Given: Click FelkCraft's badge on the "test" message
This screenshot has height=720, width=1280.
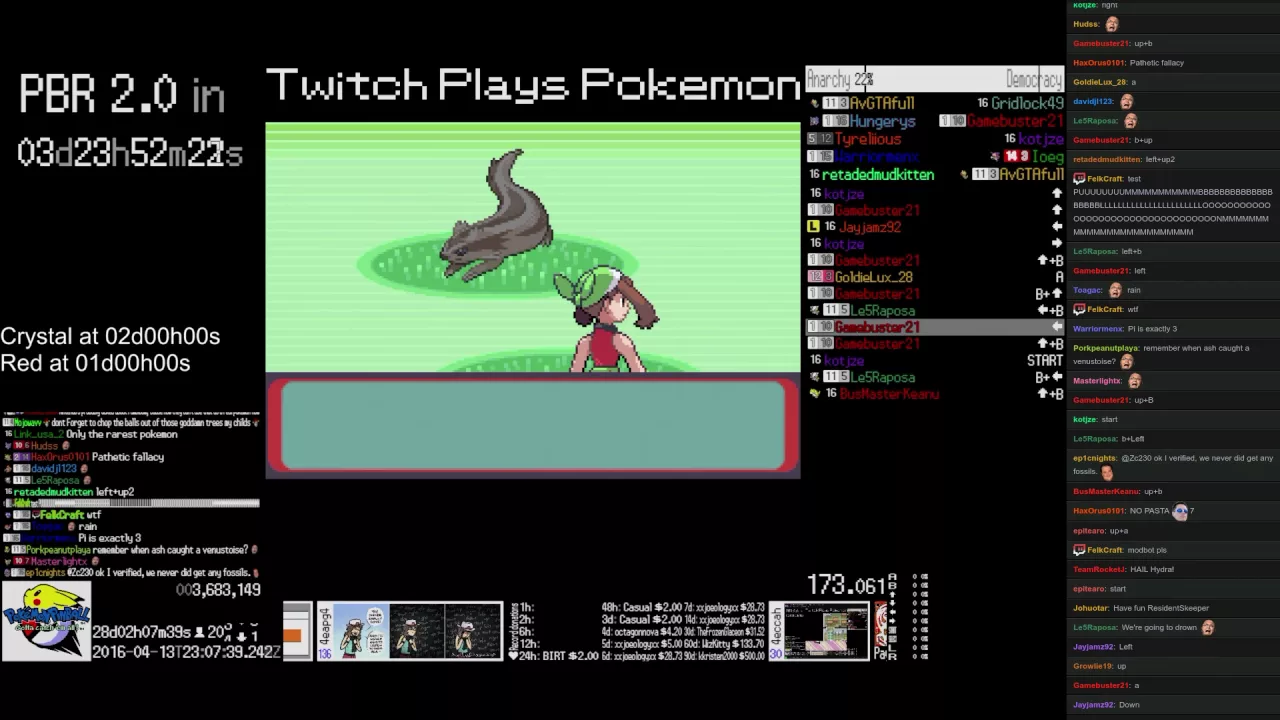Looking at the screenshot, I should tap(1079, 179).
